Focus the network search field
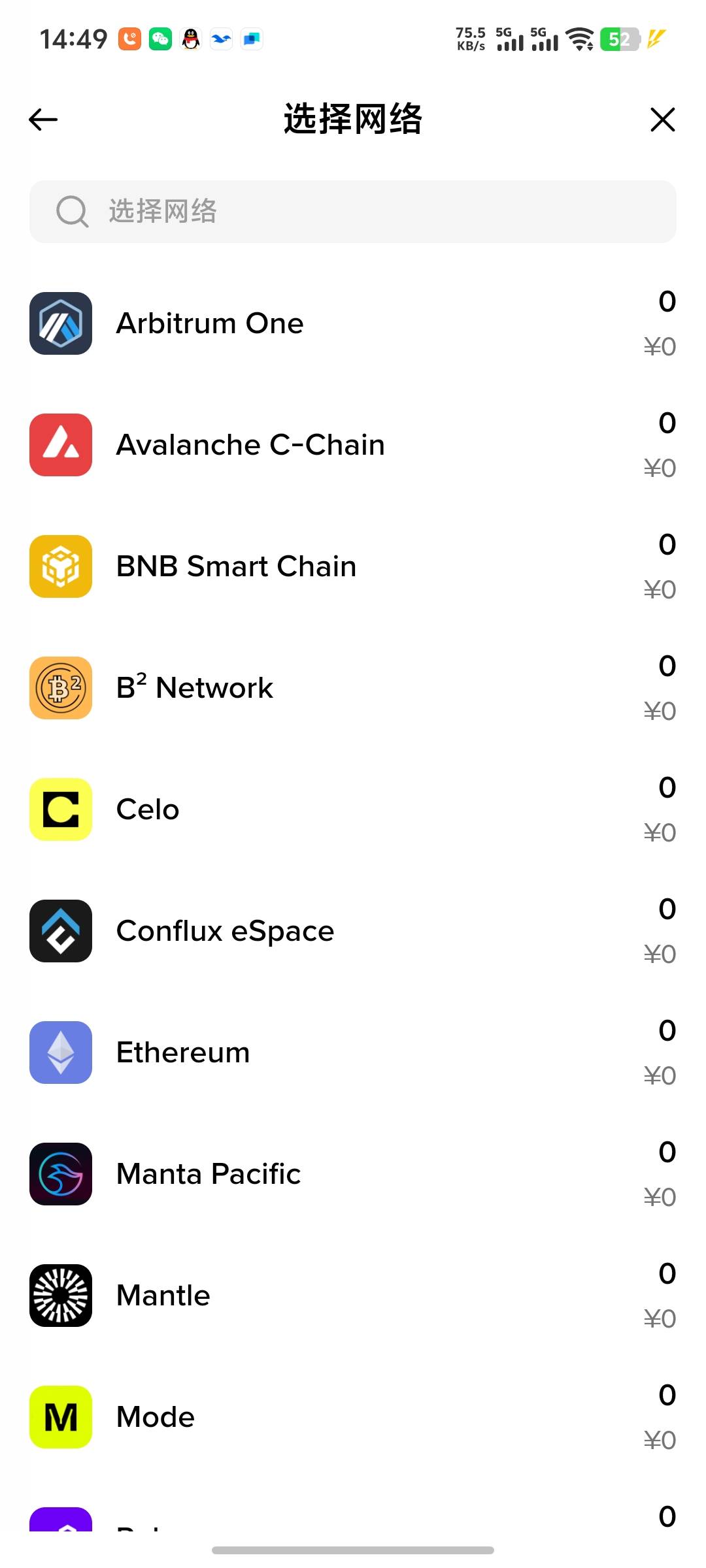Screen dimensions: 706x1568 [x=379, y=212]
